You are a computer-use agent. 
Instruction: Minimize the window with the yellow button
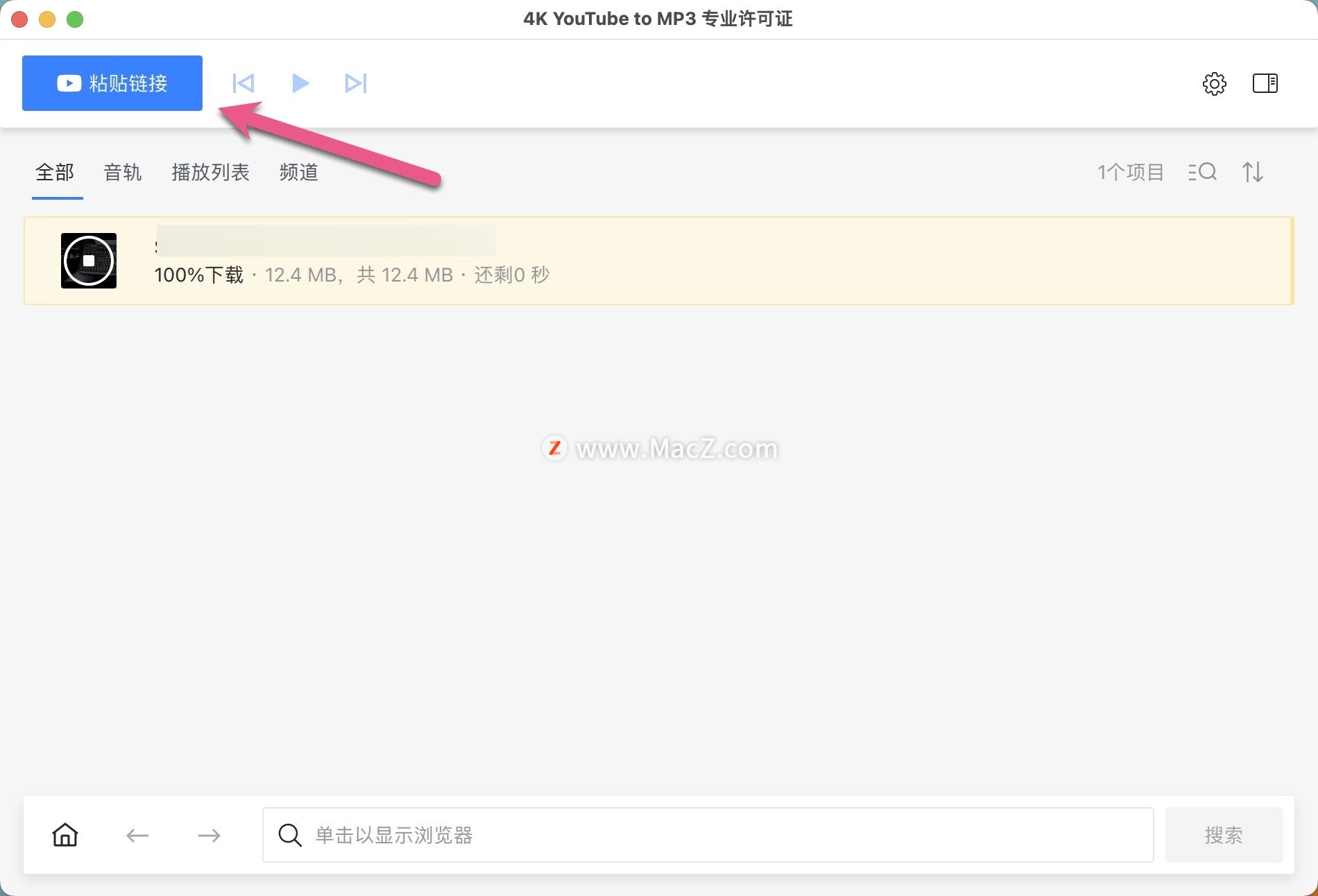click(47, 19)
